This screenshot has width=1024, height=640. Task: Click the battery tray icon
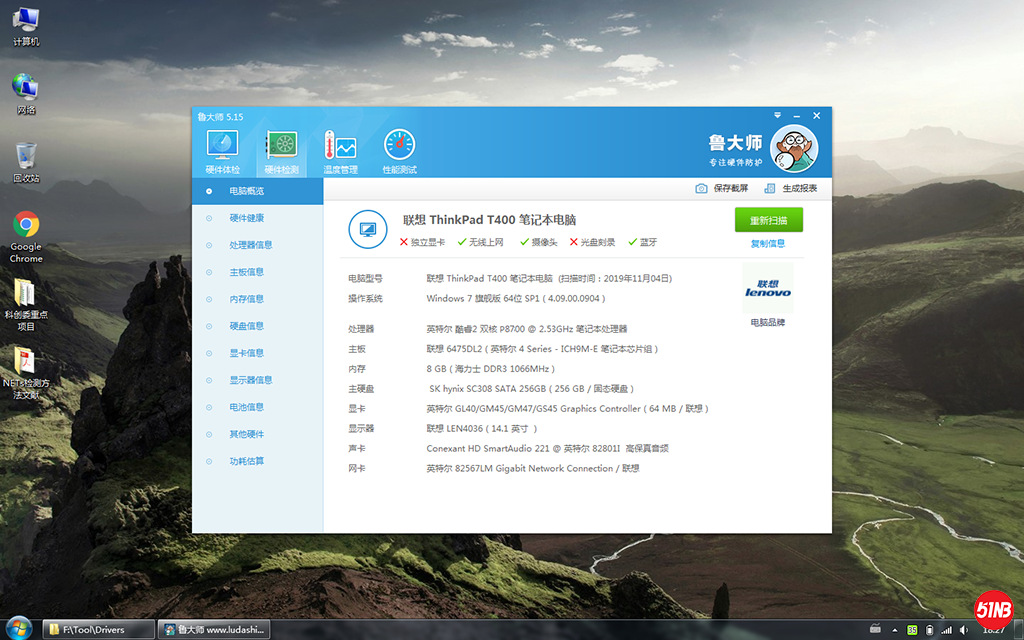(929, 630)
